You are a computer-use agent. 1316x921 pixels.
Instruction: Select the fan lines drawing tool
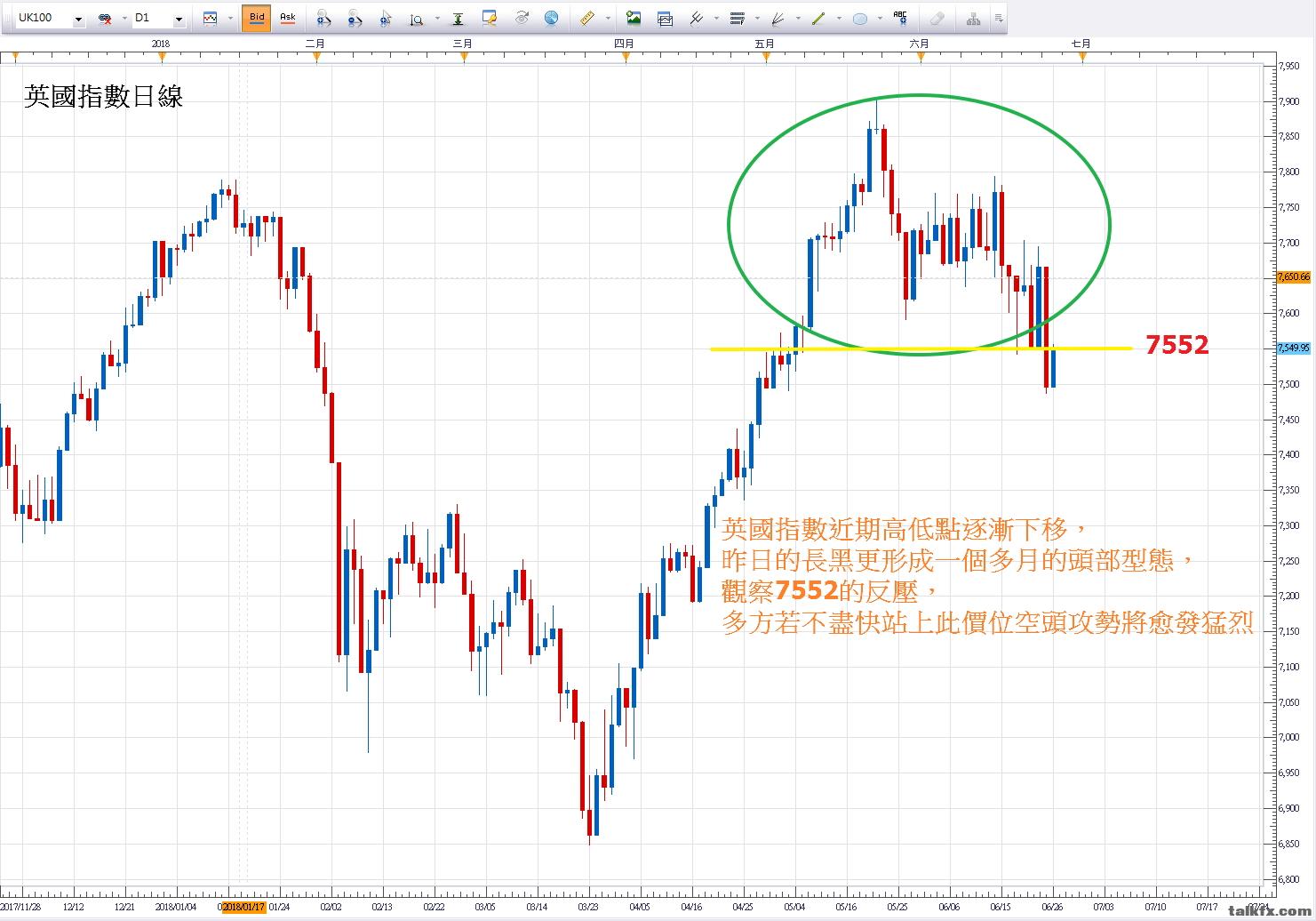(x=778, y=18)
